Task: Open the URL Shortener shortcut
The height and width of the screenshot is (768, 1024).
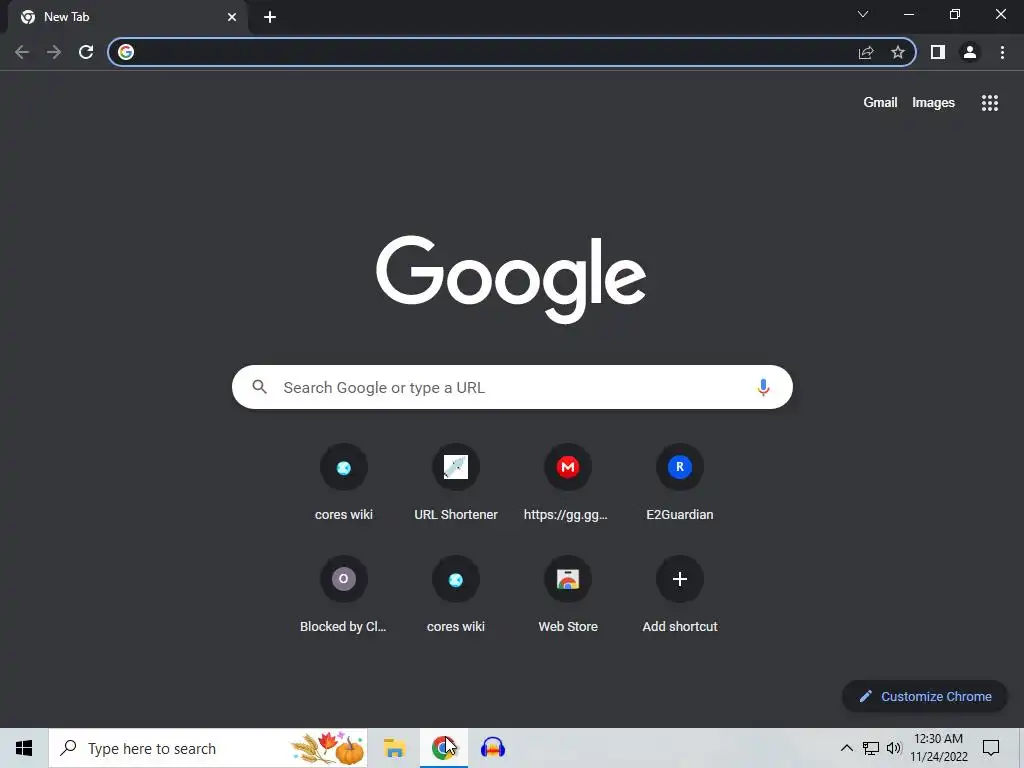Action: [456, 483]
